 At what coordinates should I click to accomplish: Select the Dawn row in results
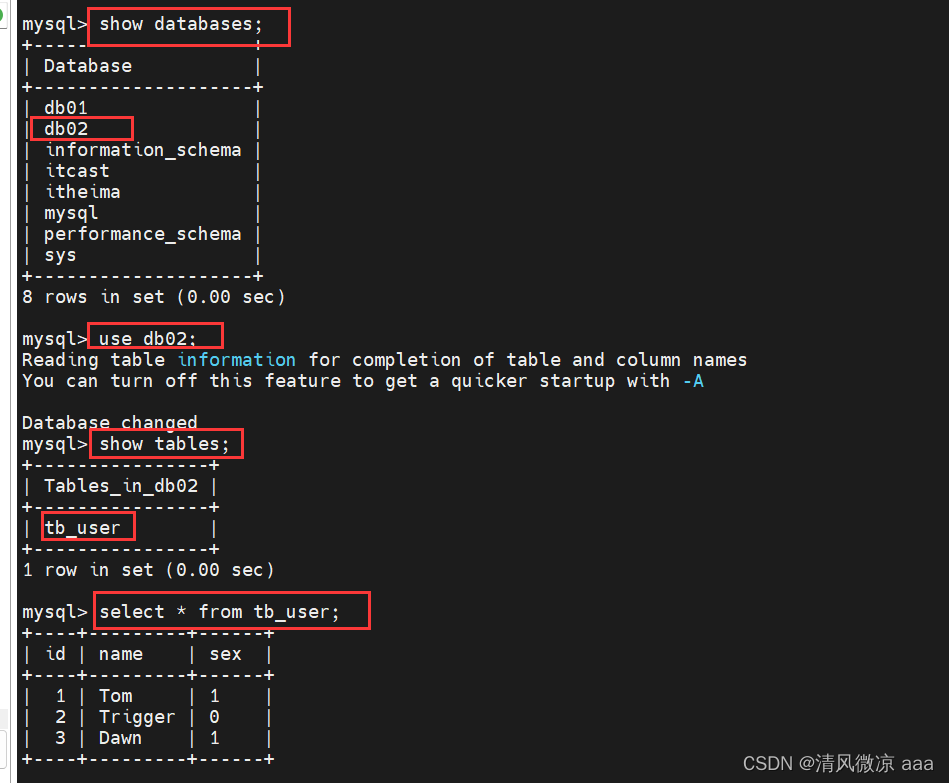[x=148, y=738]
